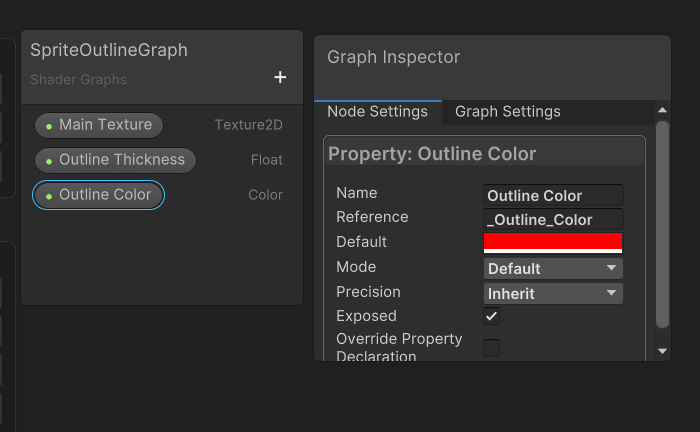Image resolution: width=700 pixels, height=432 pixels.
Task: Click the Name field containing Outline Color
Action: (x=553, y=196)
